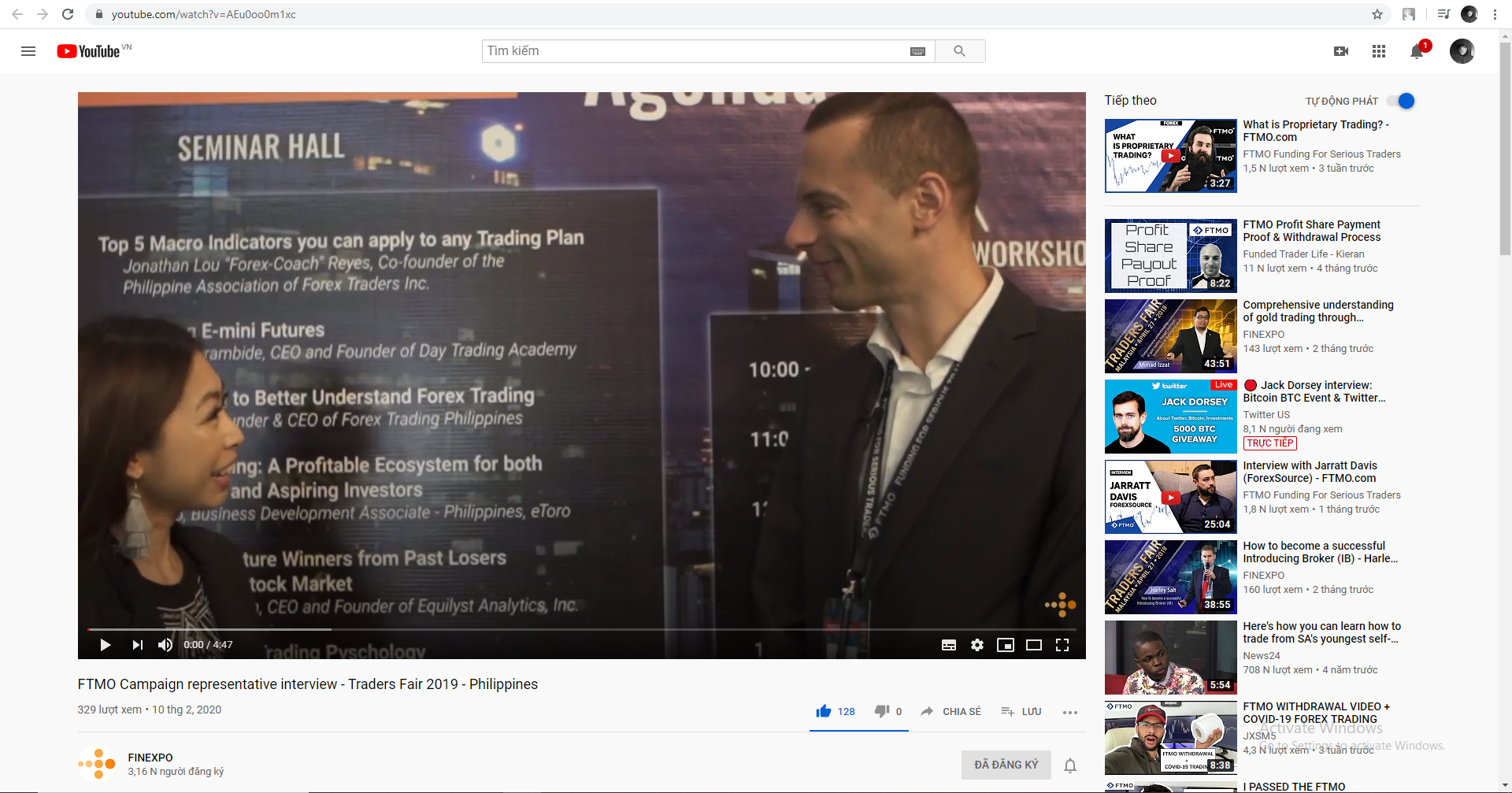Go to YouTube home via logo
The width and height of the screenshot is (1512, 793).
88,51
